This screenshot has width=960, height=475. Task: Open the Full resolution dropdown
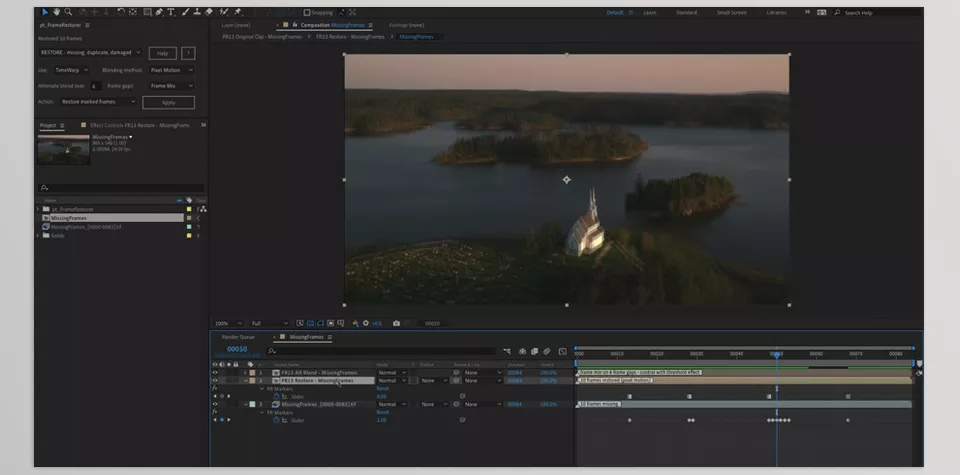click(x=269, y=323)
